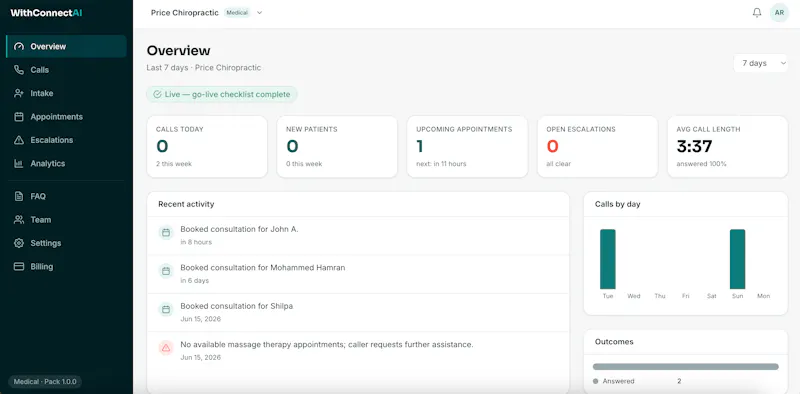800x394 pixels.
Task: Open the AR user avatar menu
Action: (x=779, y=13)
